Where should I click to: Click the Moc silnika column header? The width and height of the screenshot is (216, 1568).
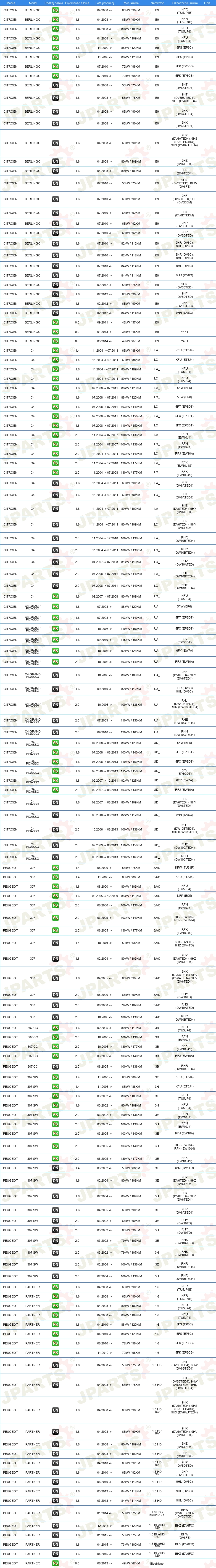click(x=131, y=3)
